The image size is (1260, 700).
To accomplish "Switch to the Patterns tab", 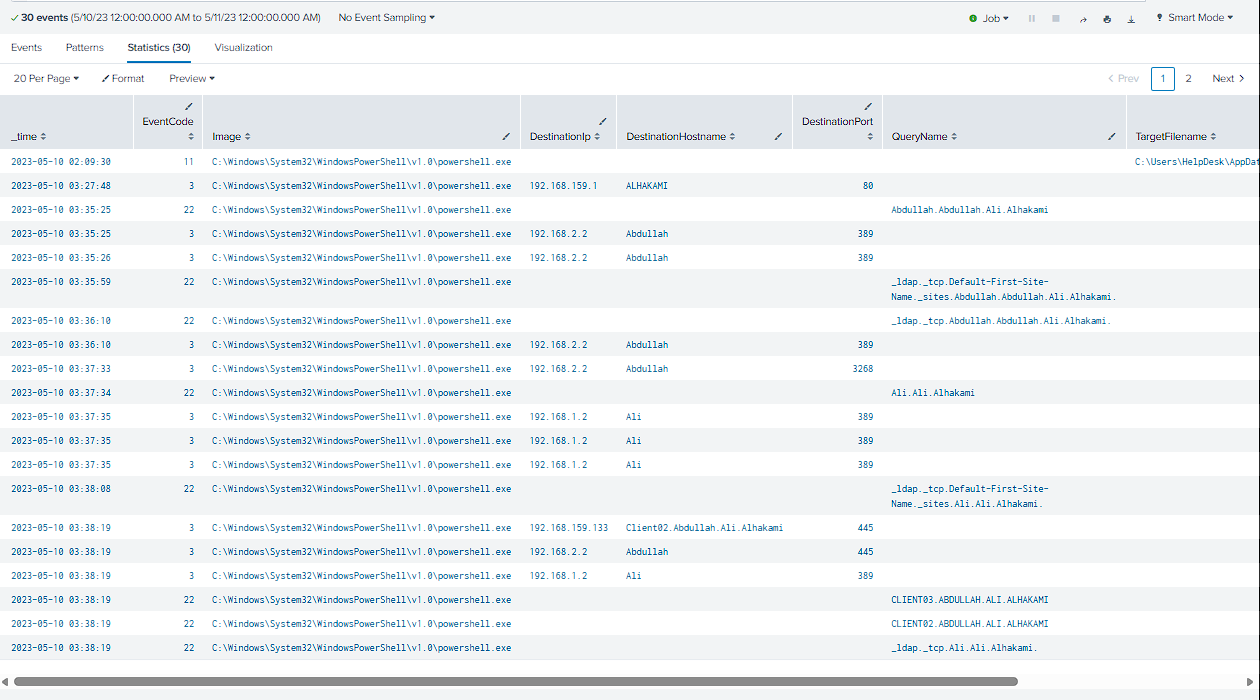I will (85, 47).
